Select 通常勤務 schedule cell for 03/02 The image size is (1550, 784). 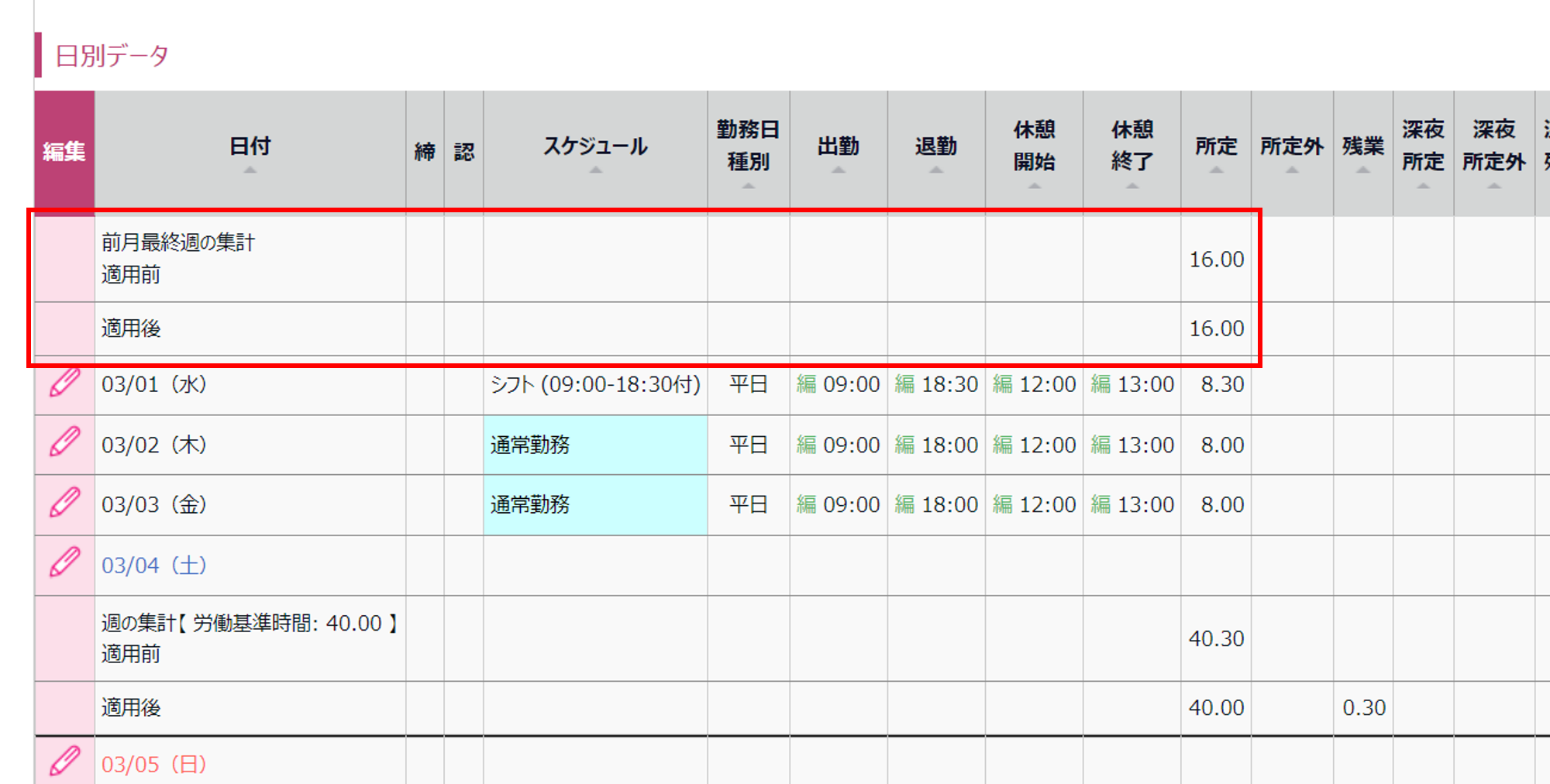(594, 445)
